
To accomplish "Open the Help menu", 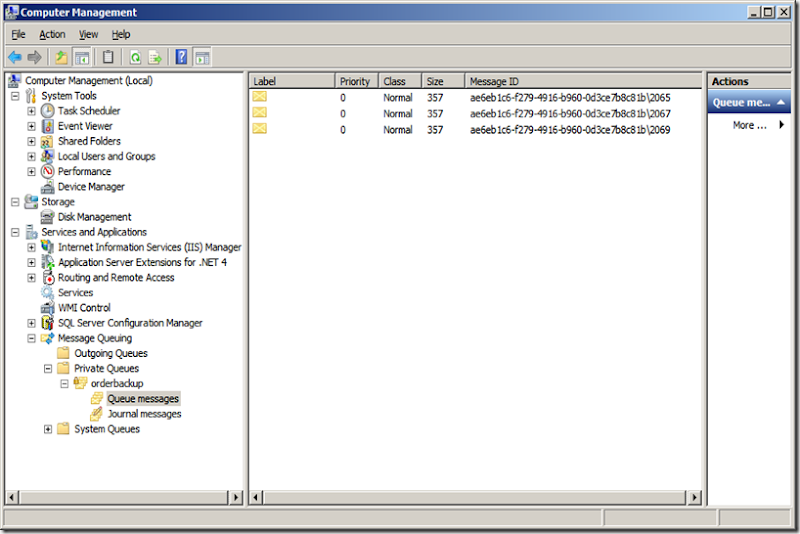I will click(121, 34).
